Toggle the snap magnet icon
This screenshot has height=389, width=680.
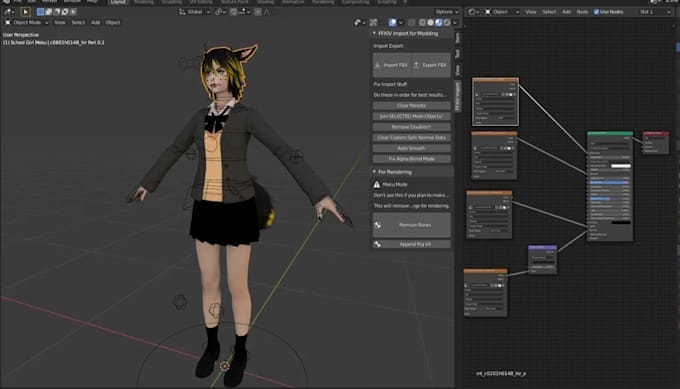tap(233, 12)
